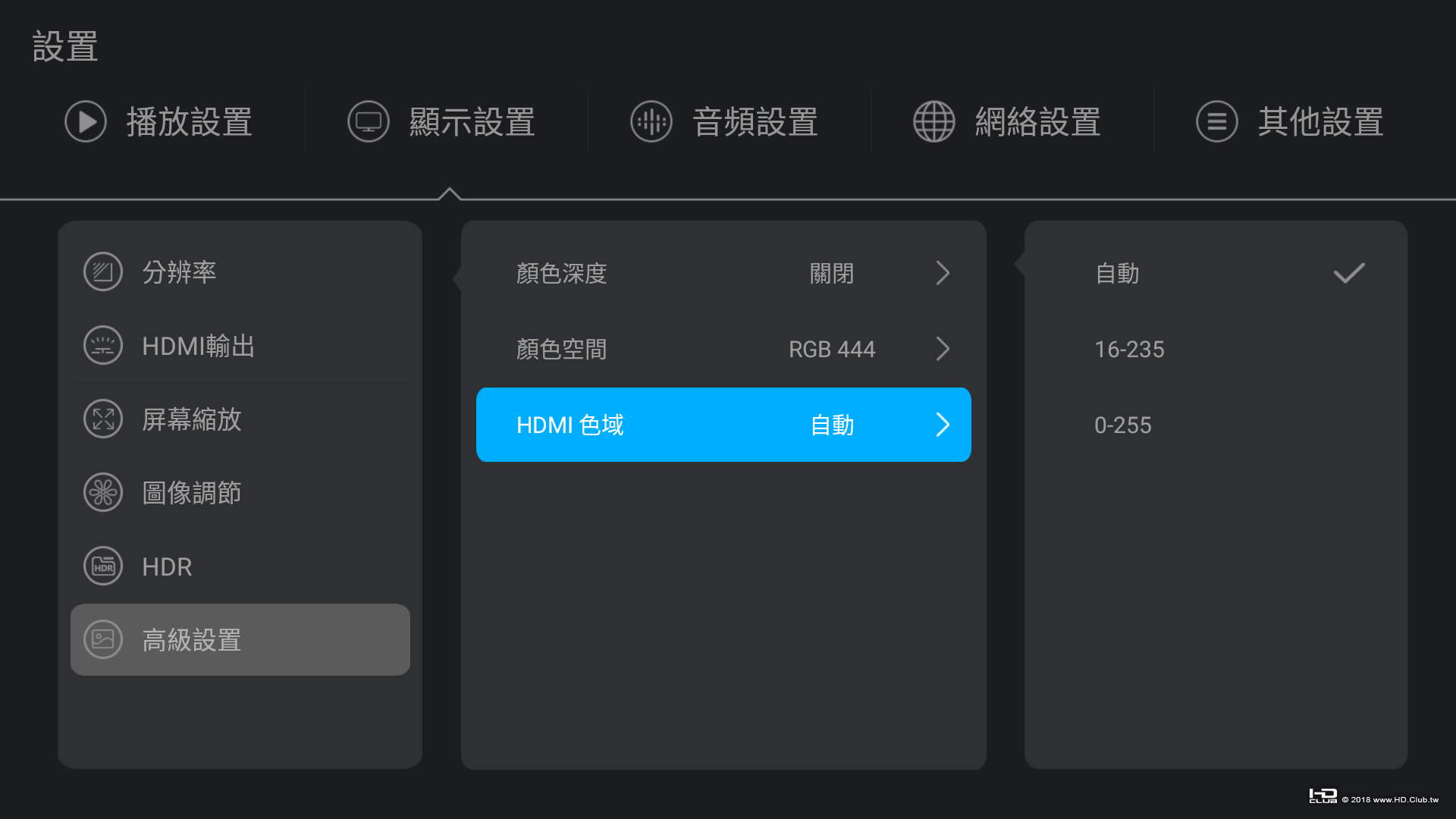Viewport: 1456px width, 819px height.
Task: Click the list icon for 其他設置
Action: pyautogui.click(x=1217, y=121)
